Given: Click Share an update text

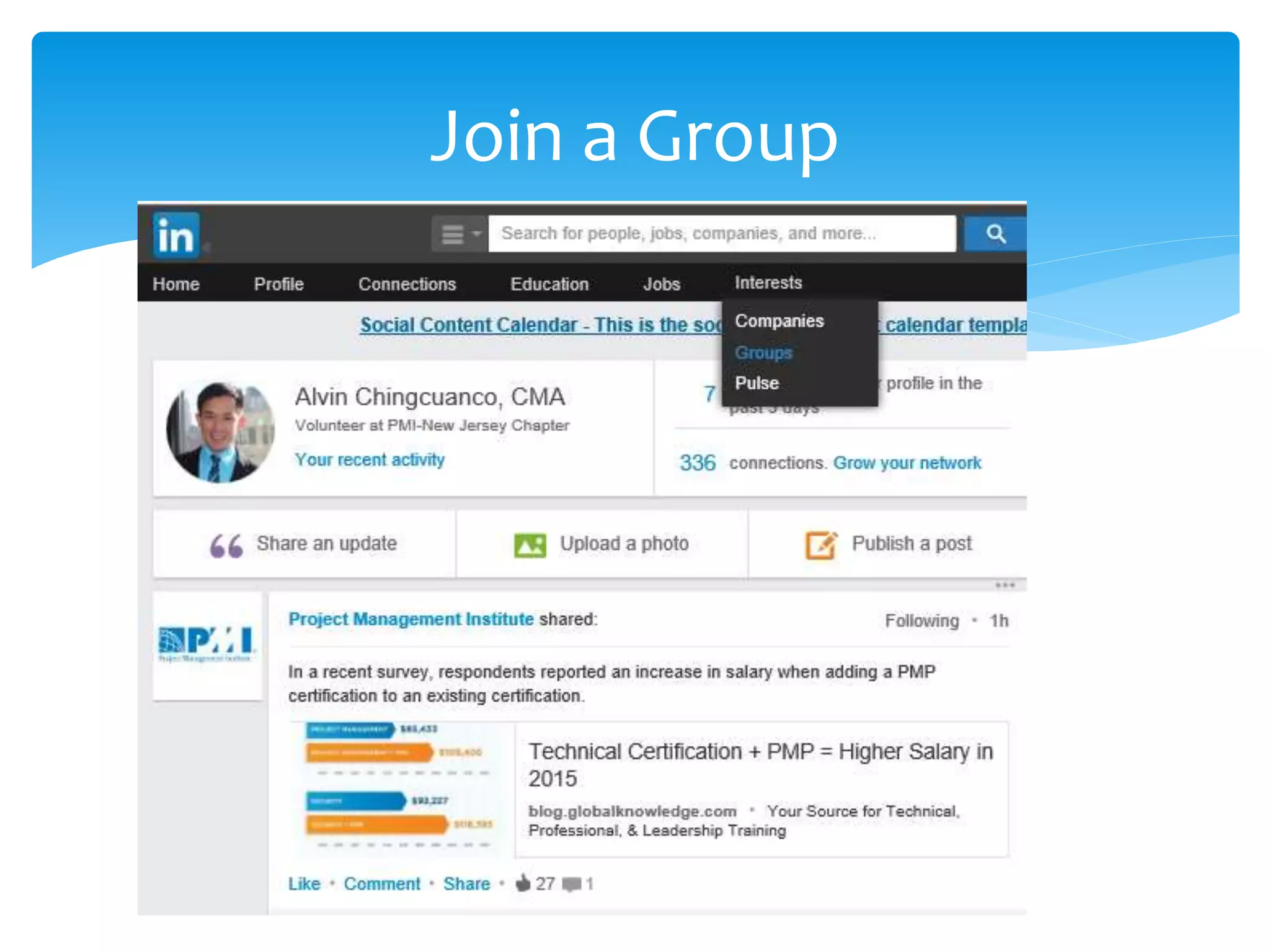Looking at the screenshot, I should pos(327,544).
